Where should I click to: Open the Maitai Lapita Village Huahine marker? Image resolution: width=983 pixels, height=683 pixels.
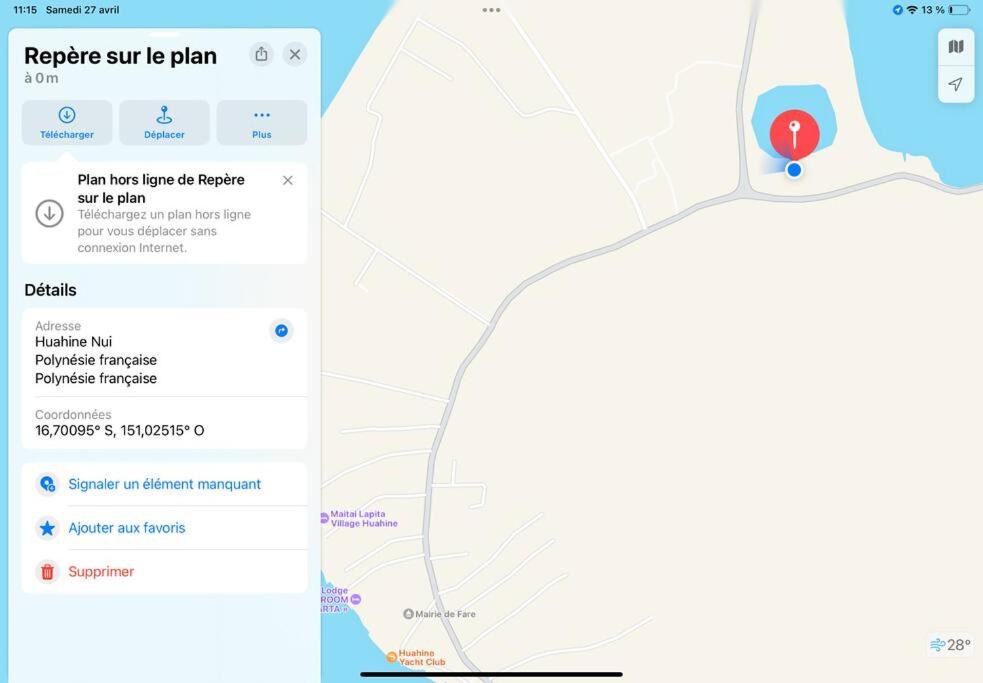coord(359,519)
